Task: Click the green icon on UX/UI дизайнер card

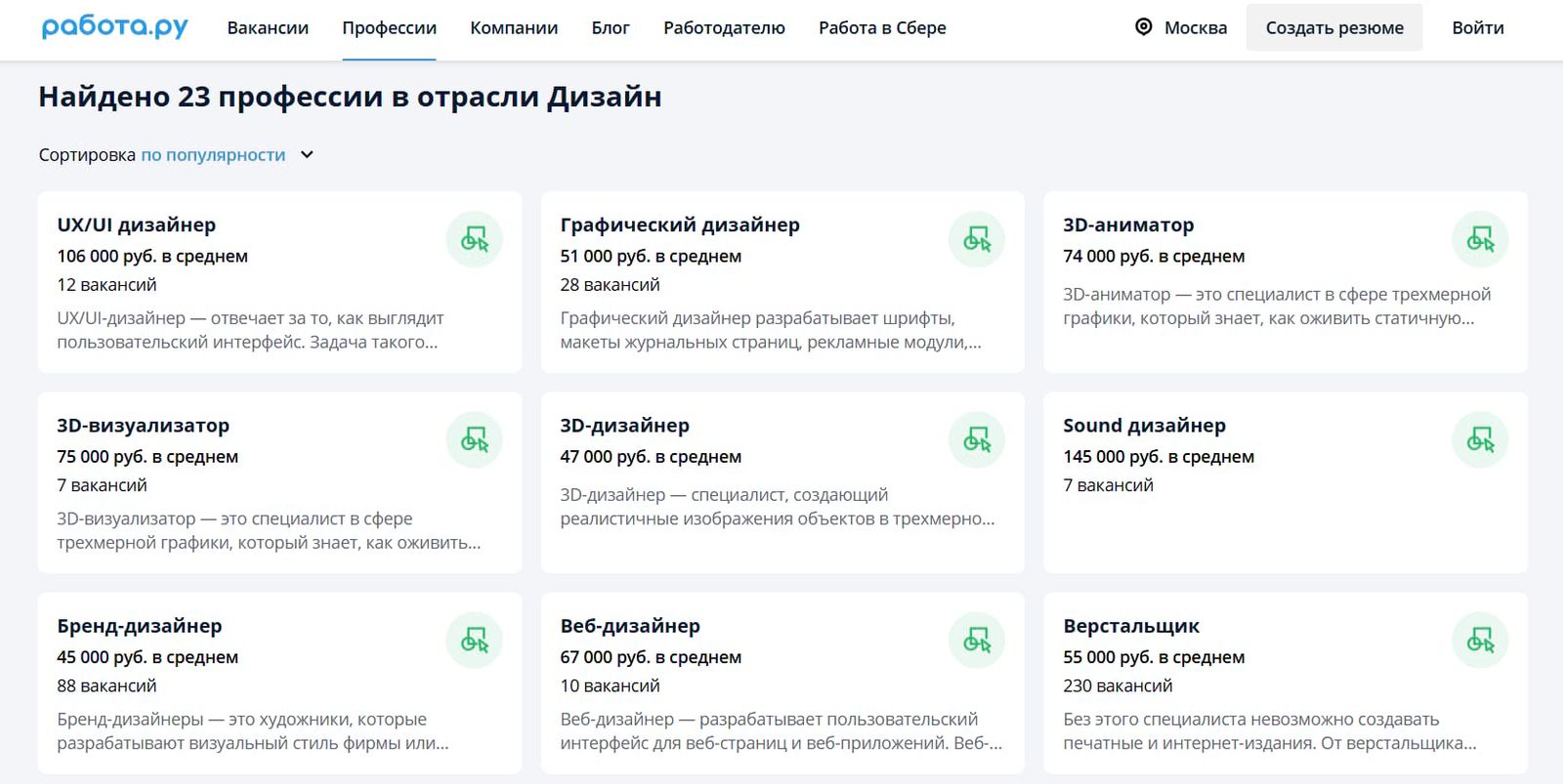Action: 474,239
